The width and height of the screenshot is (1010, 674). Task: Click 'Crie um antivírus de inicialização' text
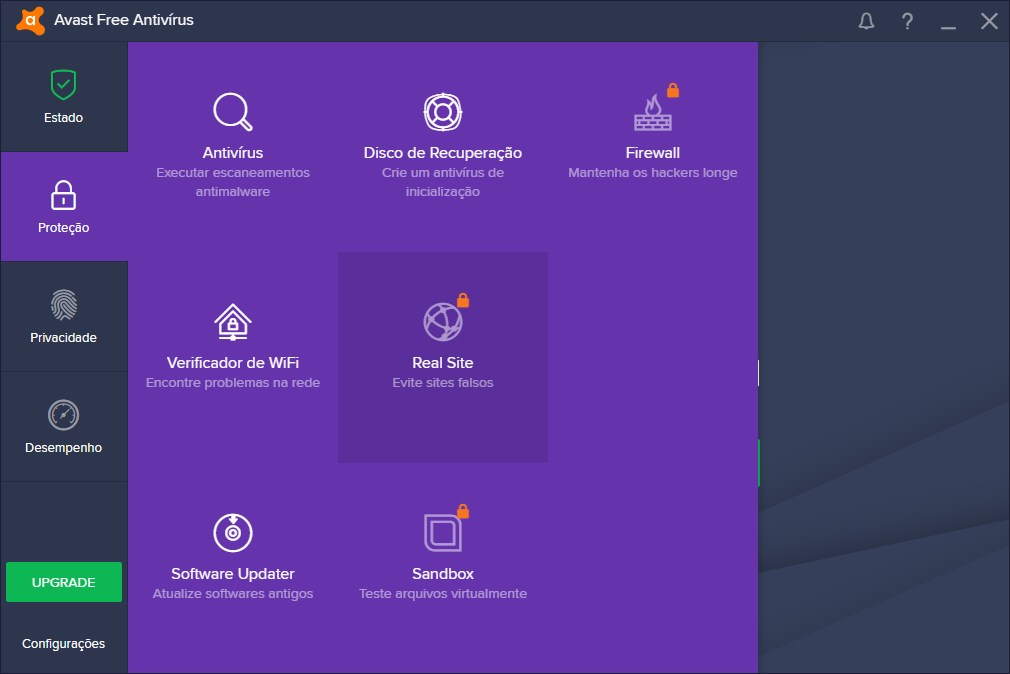click(443, 182)
